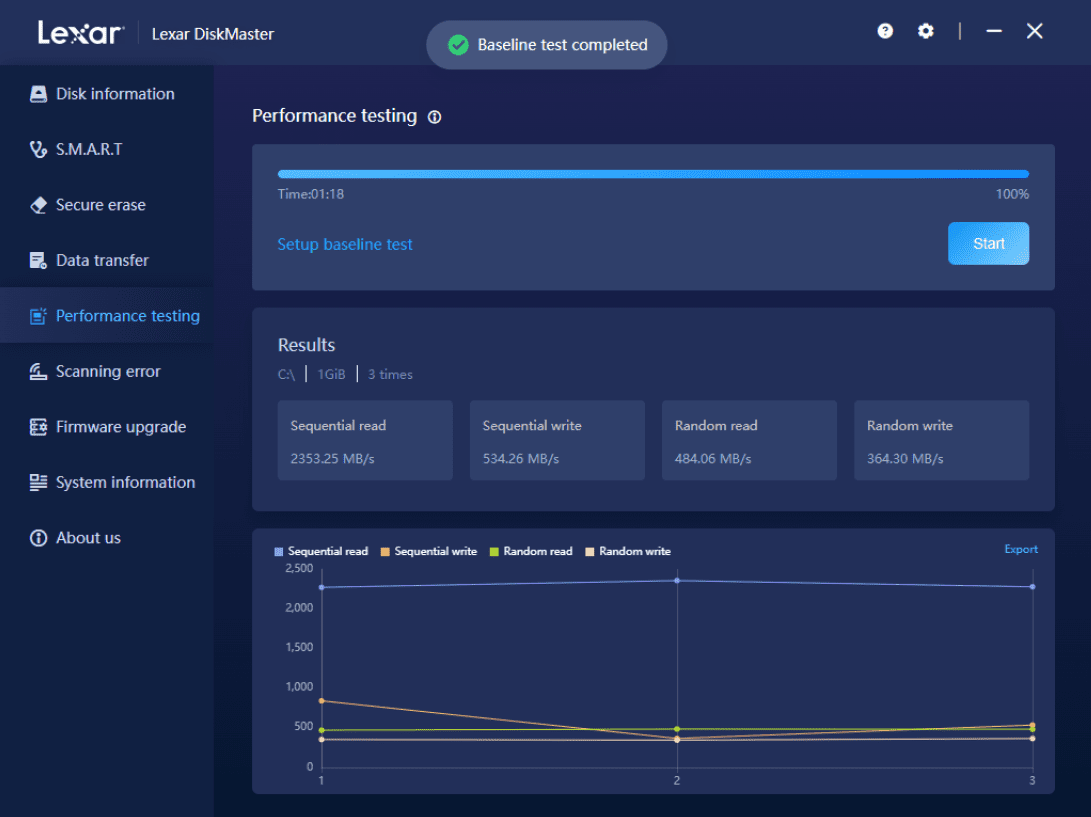Close the Lexar DiskMaster window
Image resolution: width=1091 pixels, height=817 pixels.
pyautogui.click(x=1035, y=31)
